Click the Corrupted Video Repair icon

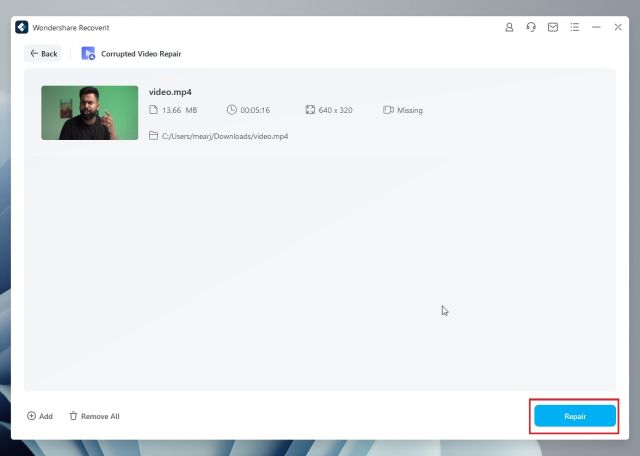click(88, 53)
